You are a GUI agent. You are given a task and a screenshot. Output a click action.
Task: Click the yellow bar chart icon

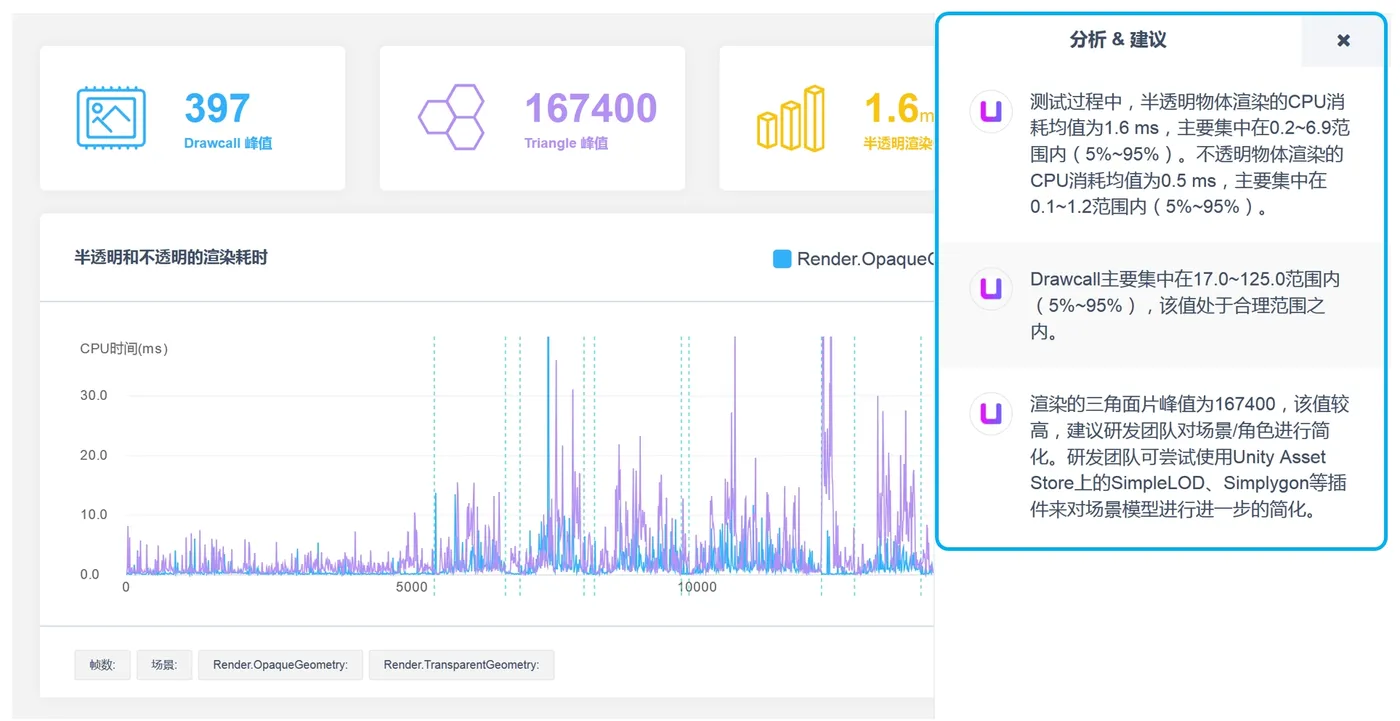tap(791, 118)
